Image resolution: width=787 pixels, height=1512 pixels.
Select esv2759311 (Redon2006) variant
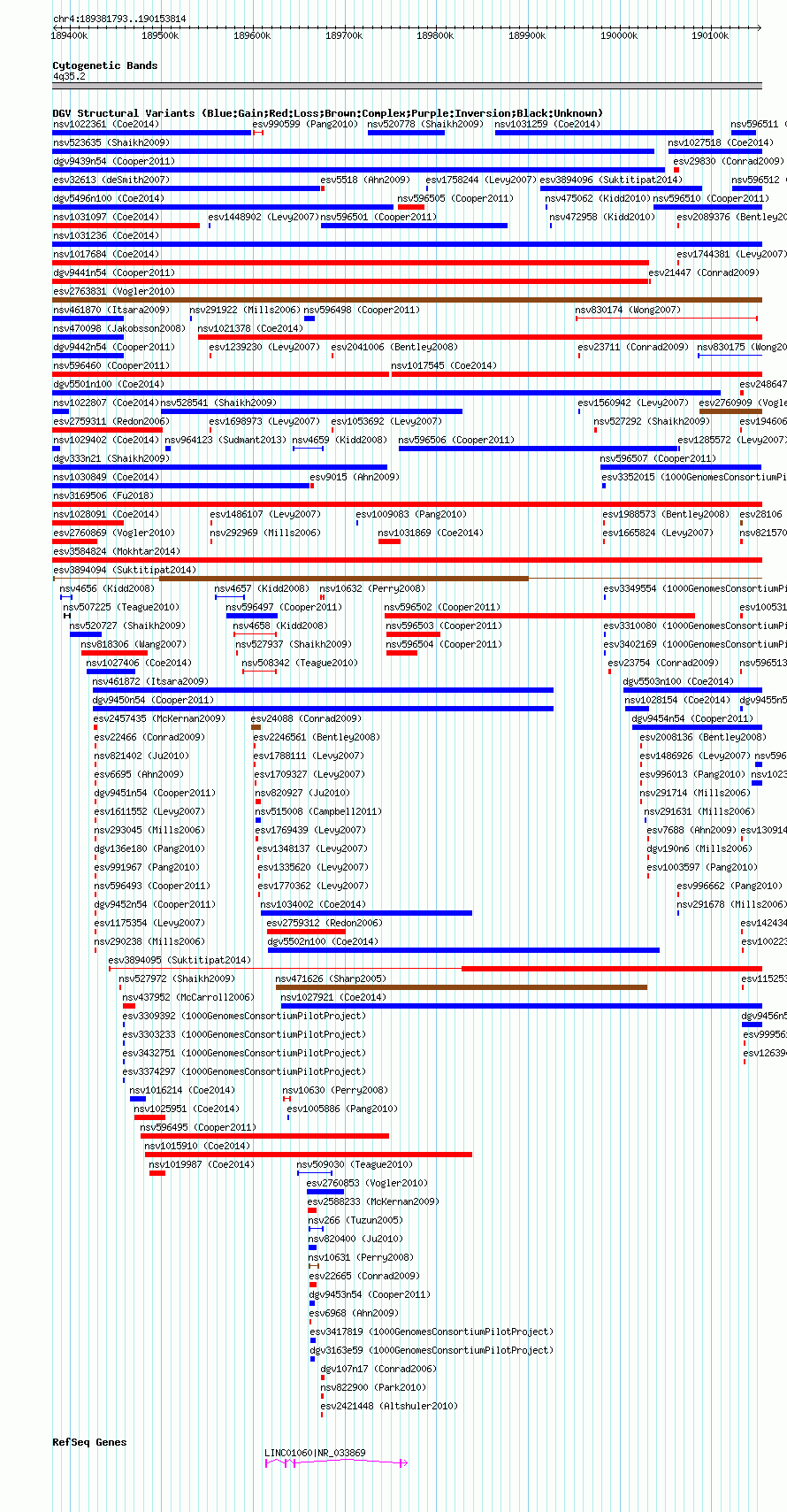click(x=111, y=421)
